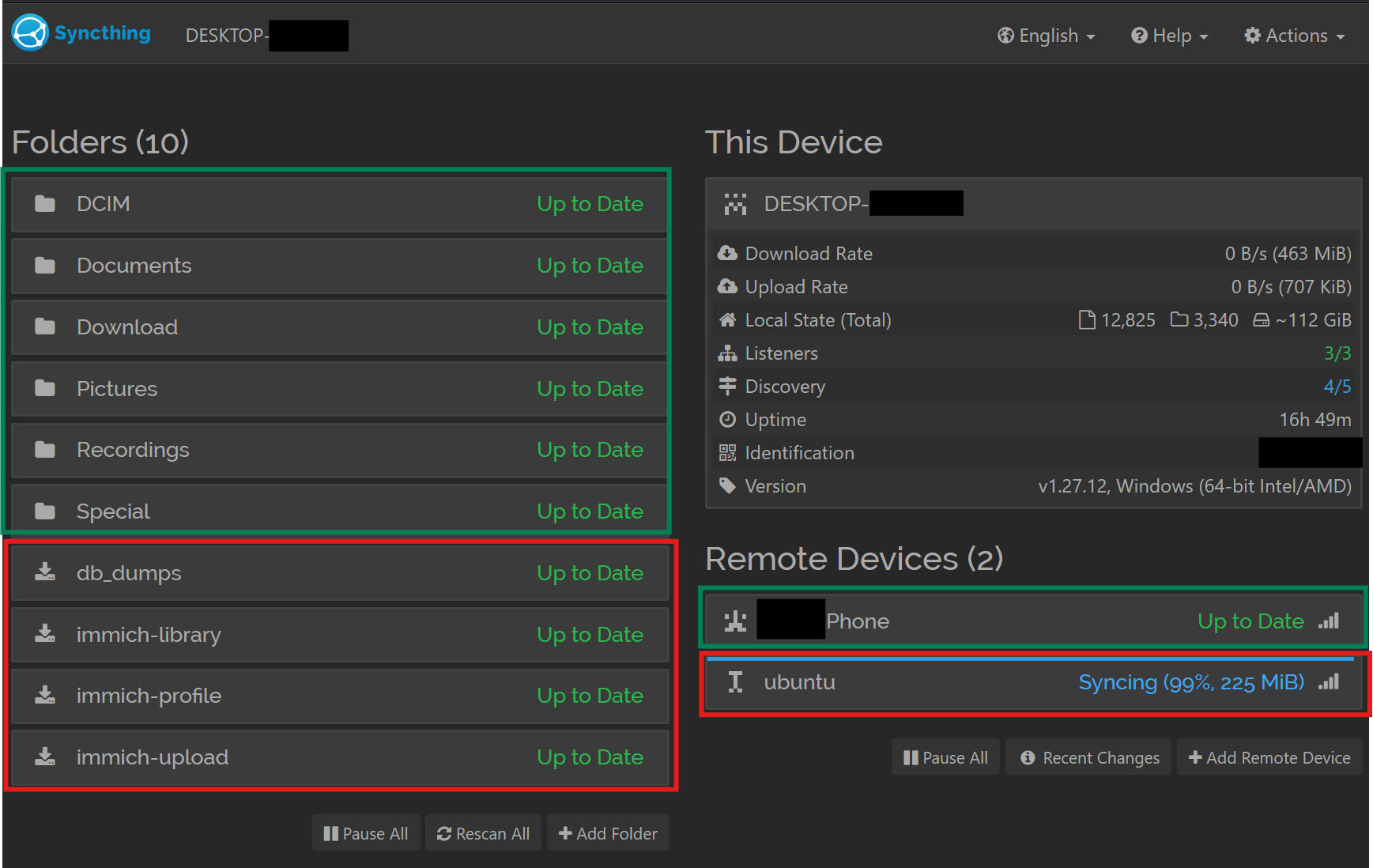Click the immich-upload receive-only icon

(45, 757)
